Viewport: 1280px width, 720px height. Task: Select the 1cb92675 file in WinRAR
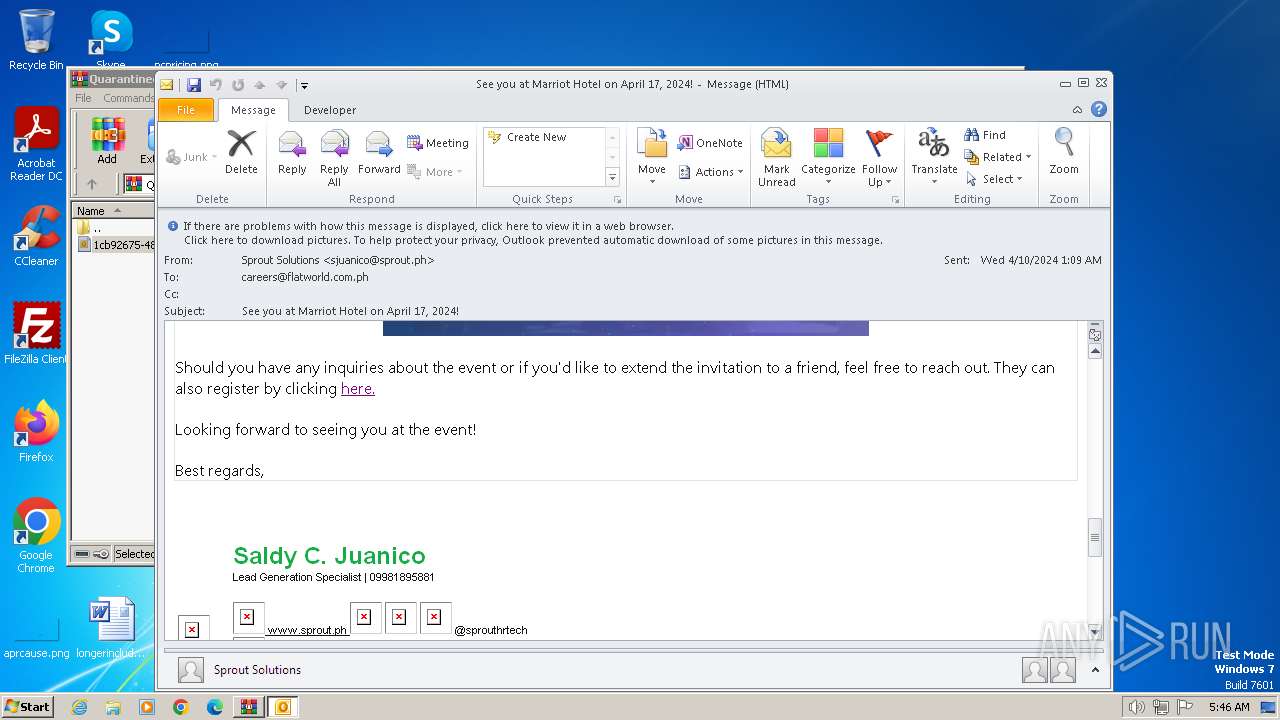click(116, 245)
